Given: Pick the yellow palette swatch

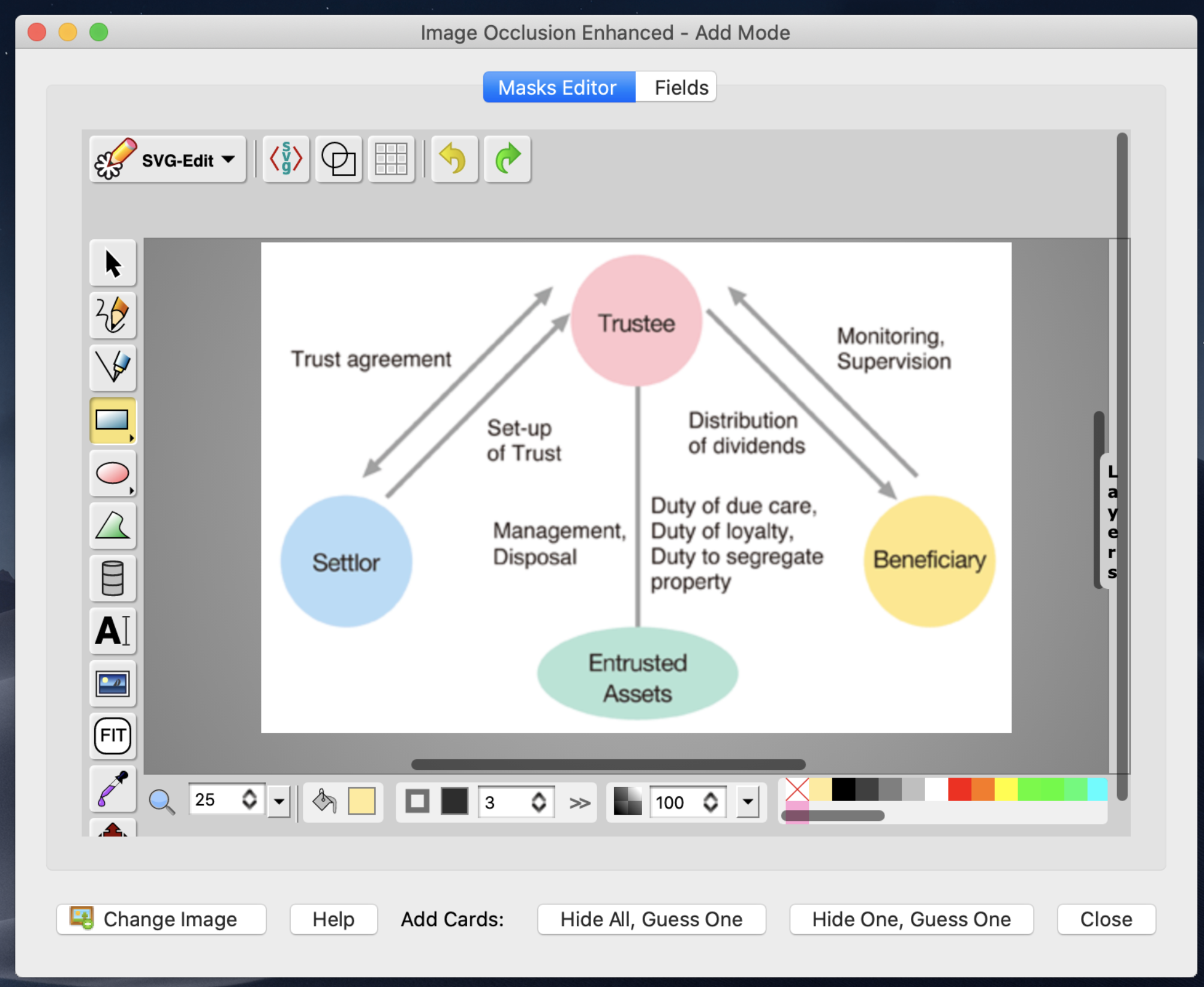Looking at the screenshot, I should click(1006, 789).
